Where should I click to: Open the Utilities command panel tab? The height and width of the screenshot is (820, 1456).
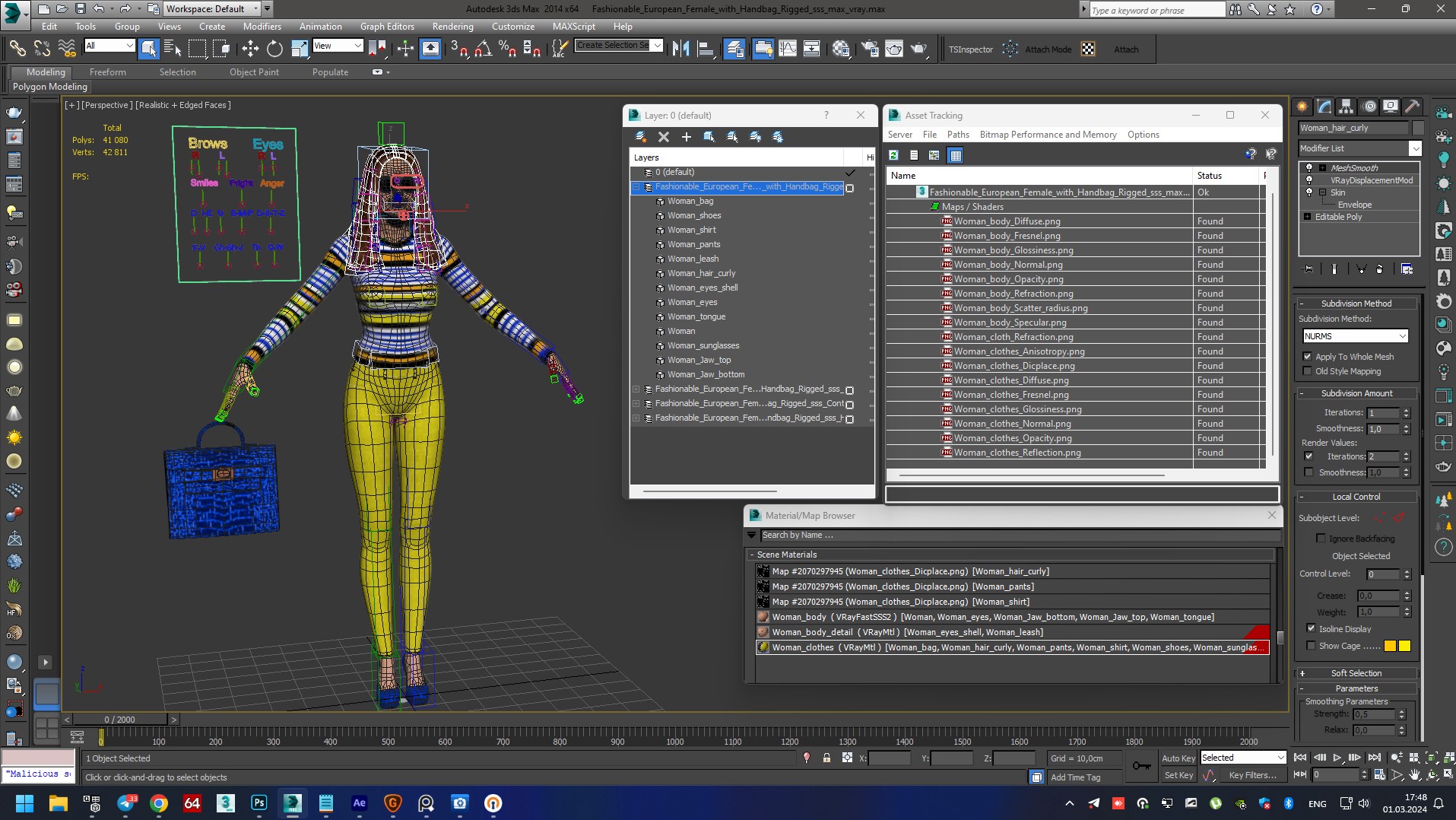pyautogui.click(x=1413, y=106)
